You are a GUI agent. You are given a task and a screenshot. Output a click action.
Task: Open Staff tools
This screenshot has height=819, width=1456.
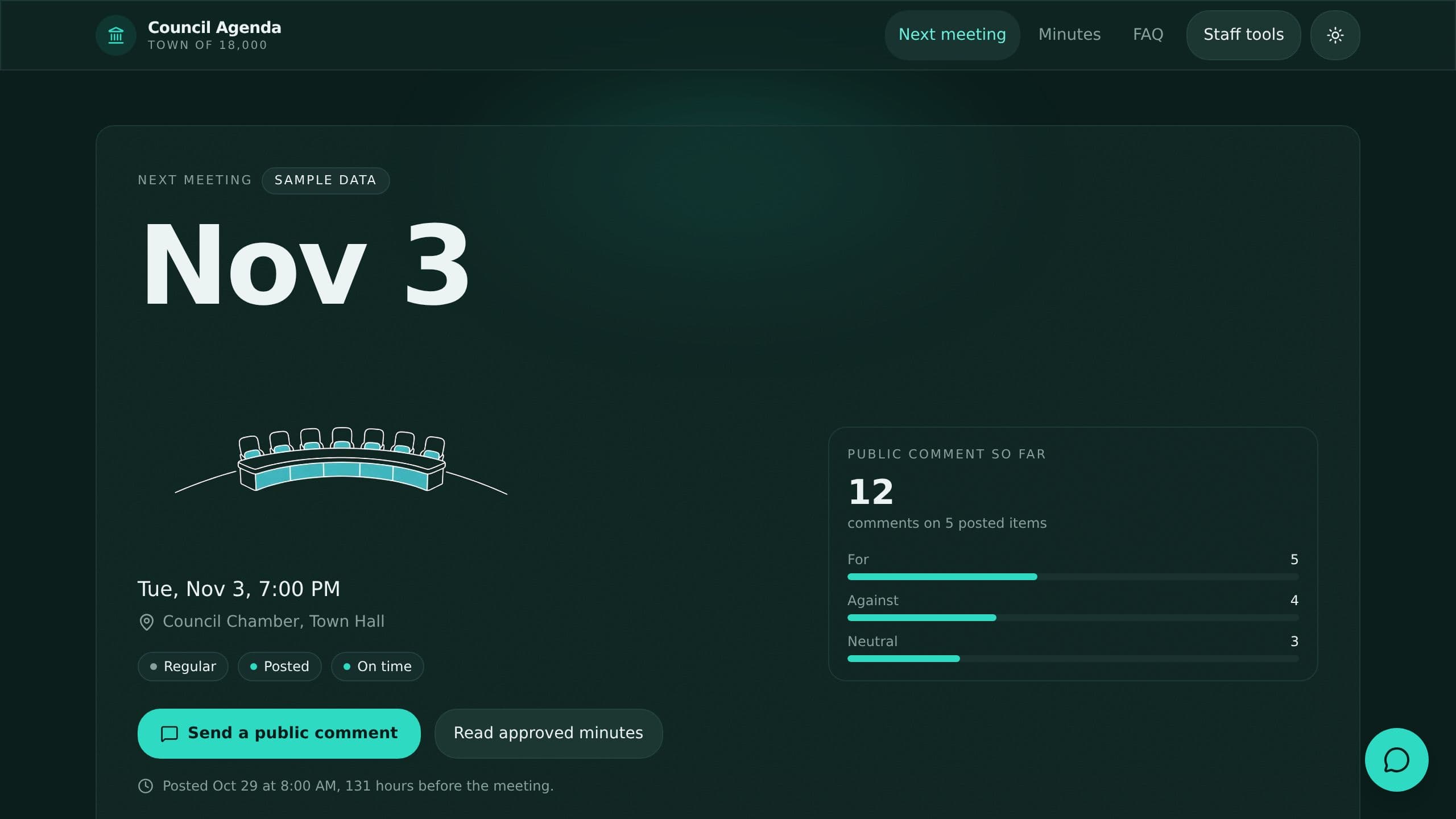pyautogui.click(x=1243, y=35)
